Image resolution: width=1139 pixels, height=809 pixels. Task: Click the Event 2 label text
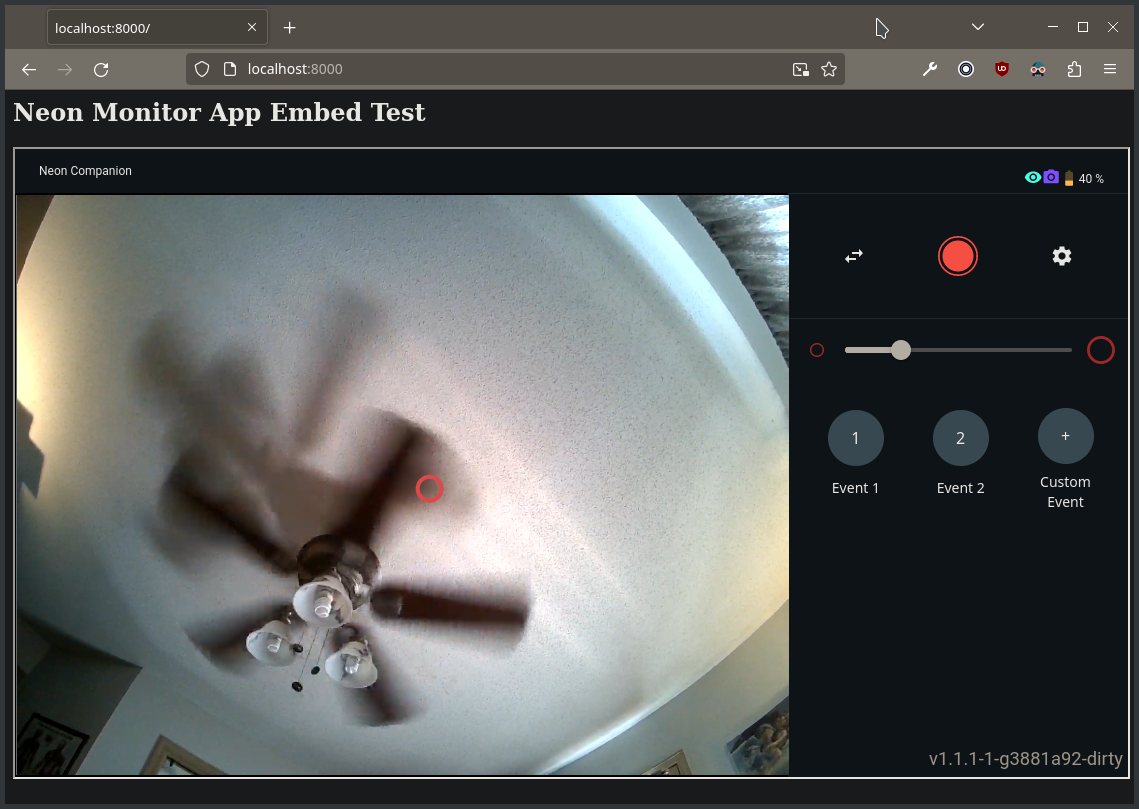coord(960,488)
